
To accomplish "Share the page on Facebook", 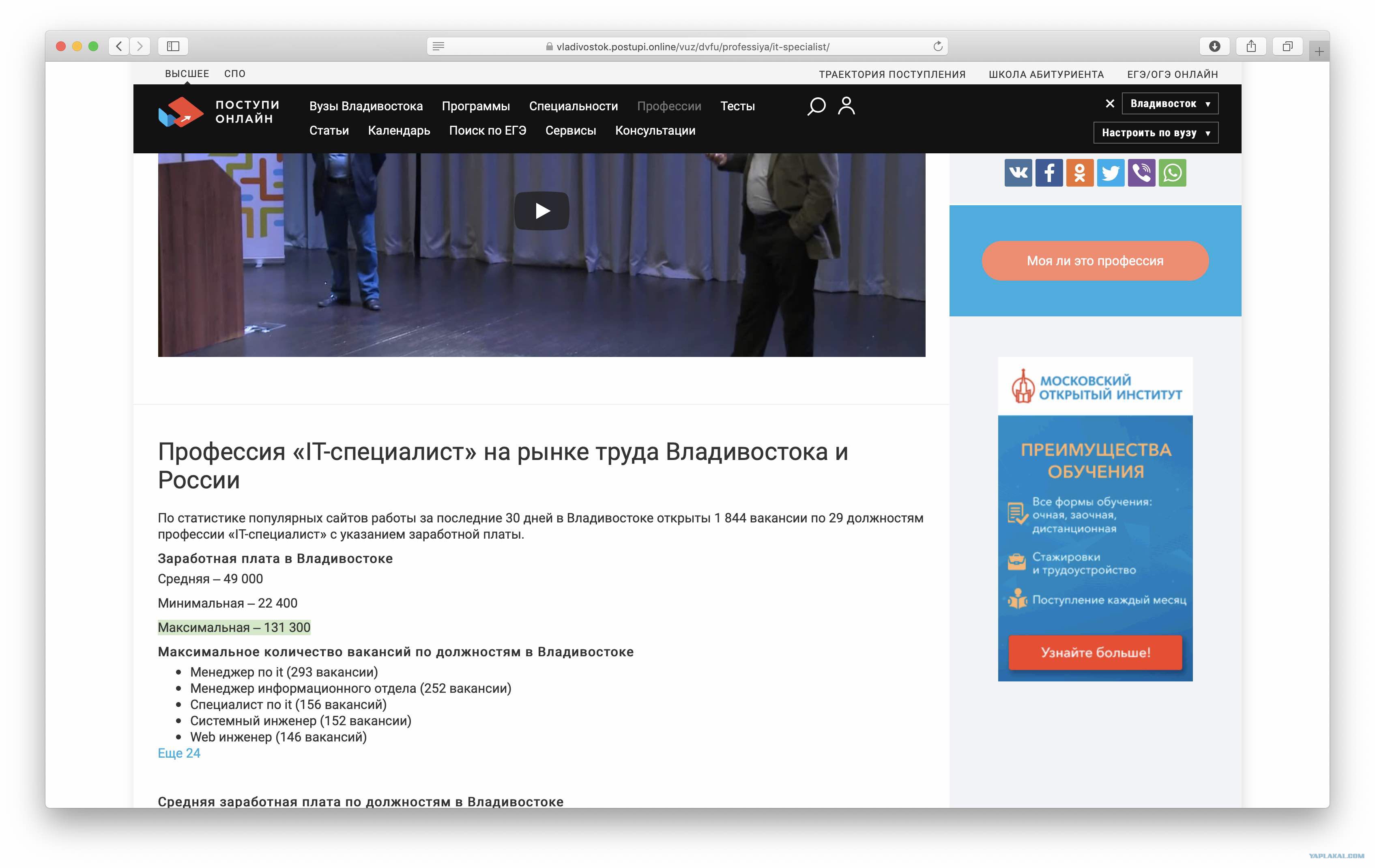I will 1050,172.
